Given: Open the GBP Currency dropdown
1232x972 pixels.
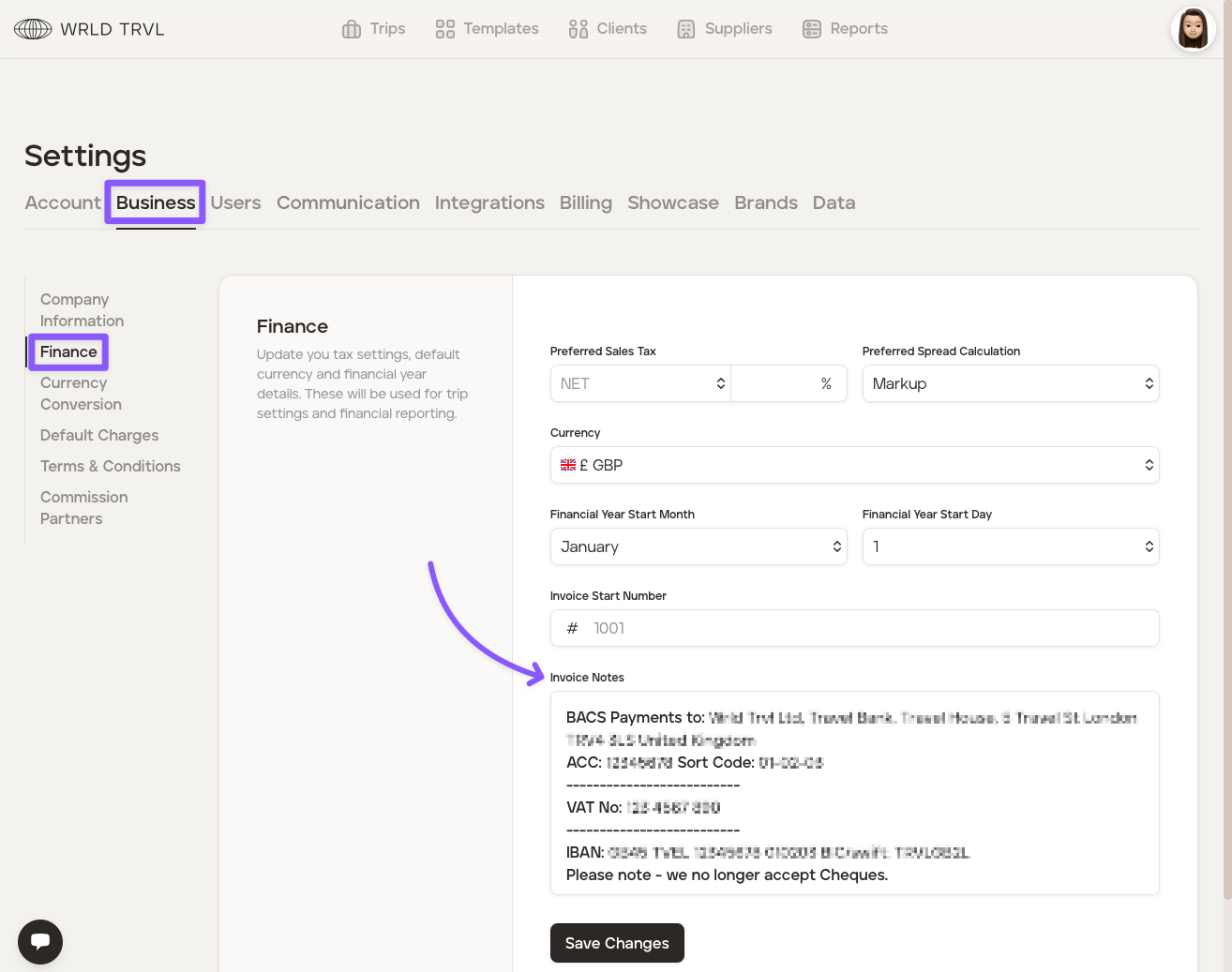Looking at the screenshot, I should [x=854, y=465].
